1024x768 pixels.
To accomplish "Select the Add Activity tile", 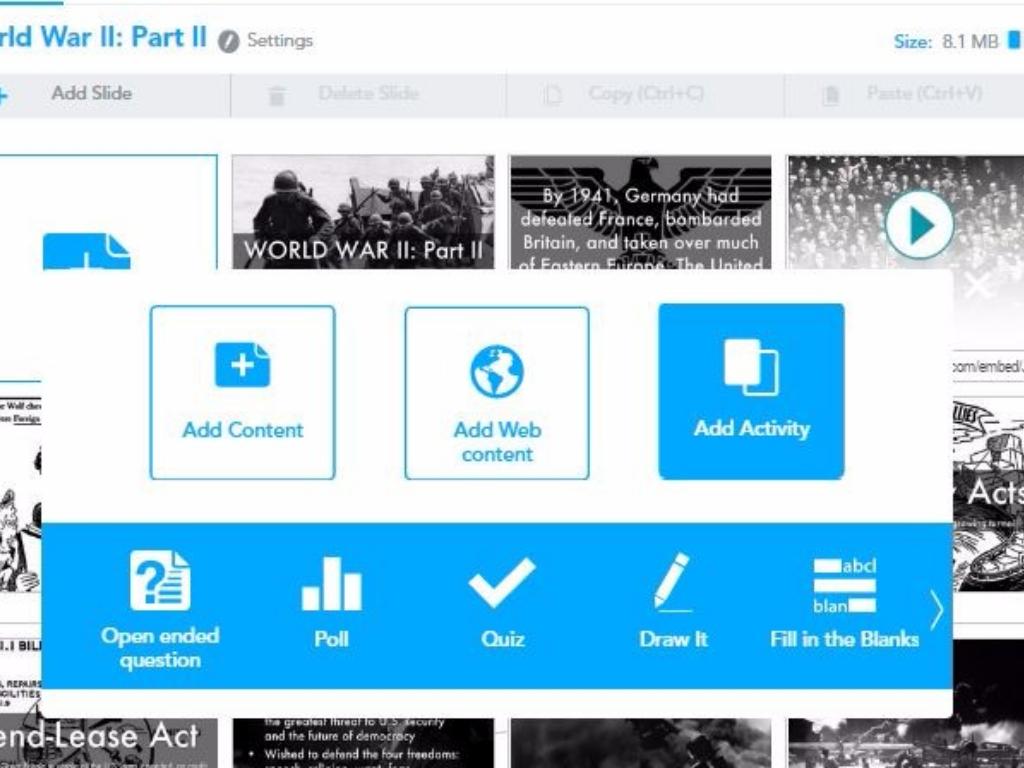I will click(751, 392).
